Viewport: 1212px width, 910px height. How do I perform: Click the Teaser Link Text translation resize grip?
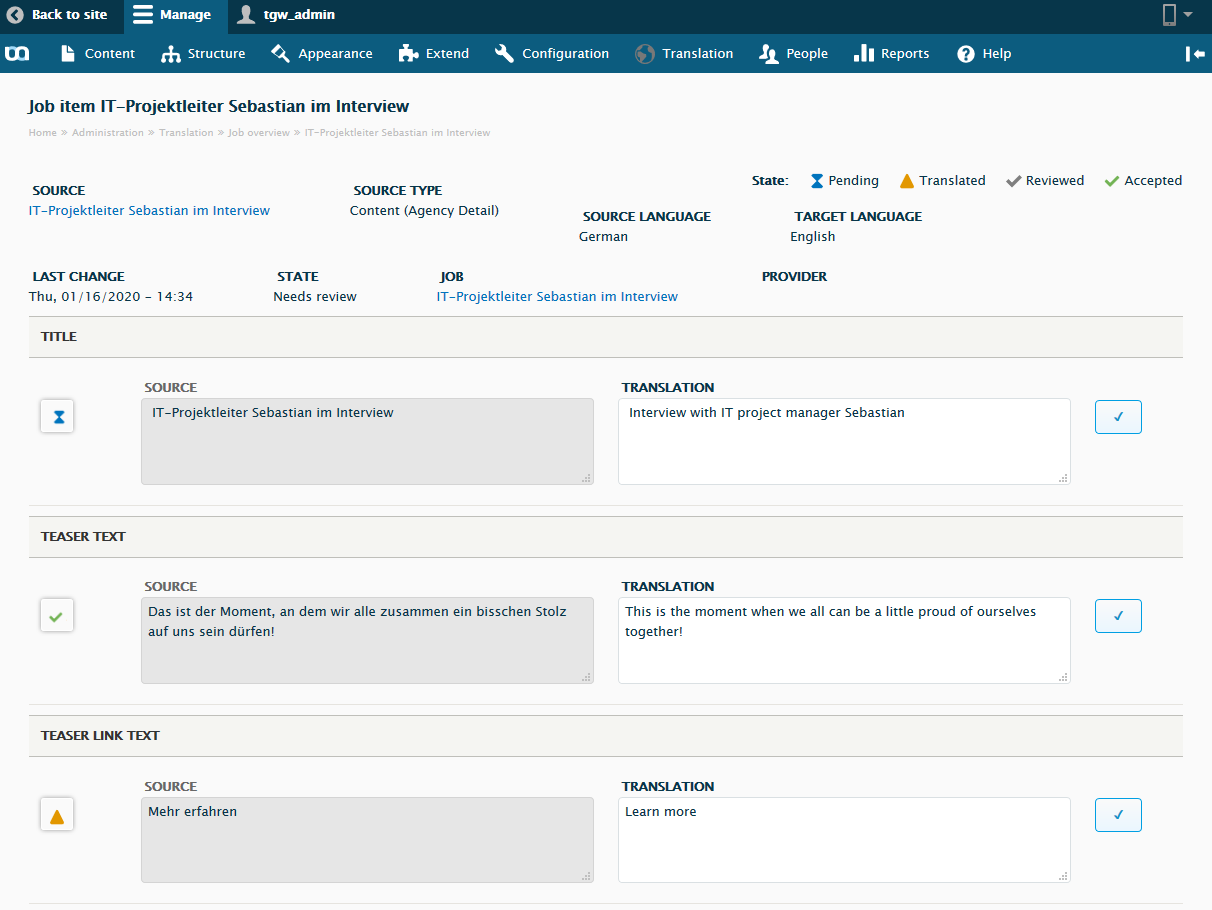pyautogui.click(x=1063, y=876)
